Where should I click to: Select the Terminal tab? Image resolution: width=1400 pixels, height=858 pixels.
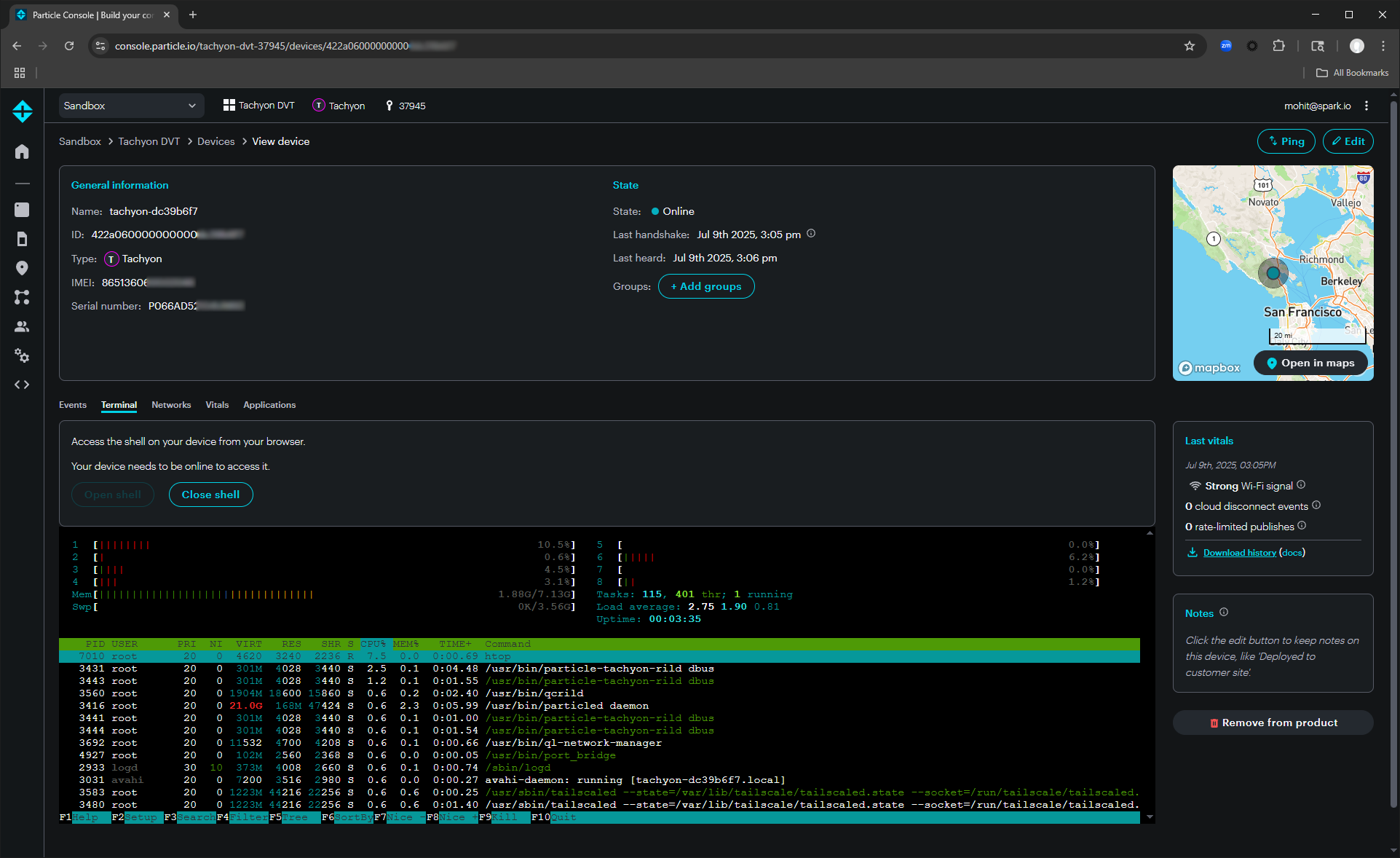click(x=119, y=405)
